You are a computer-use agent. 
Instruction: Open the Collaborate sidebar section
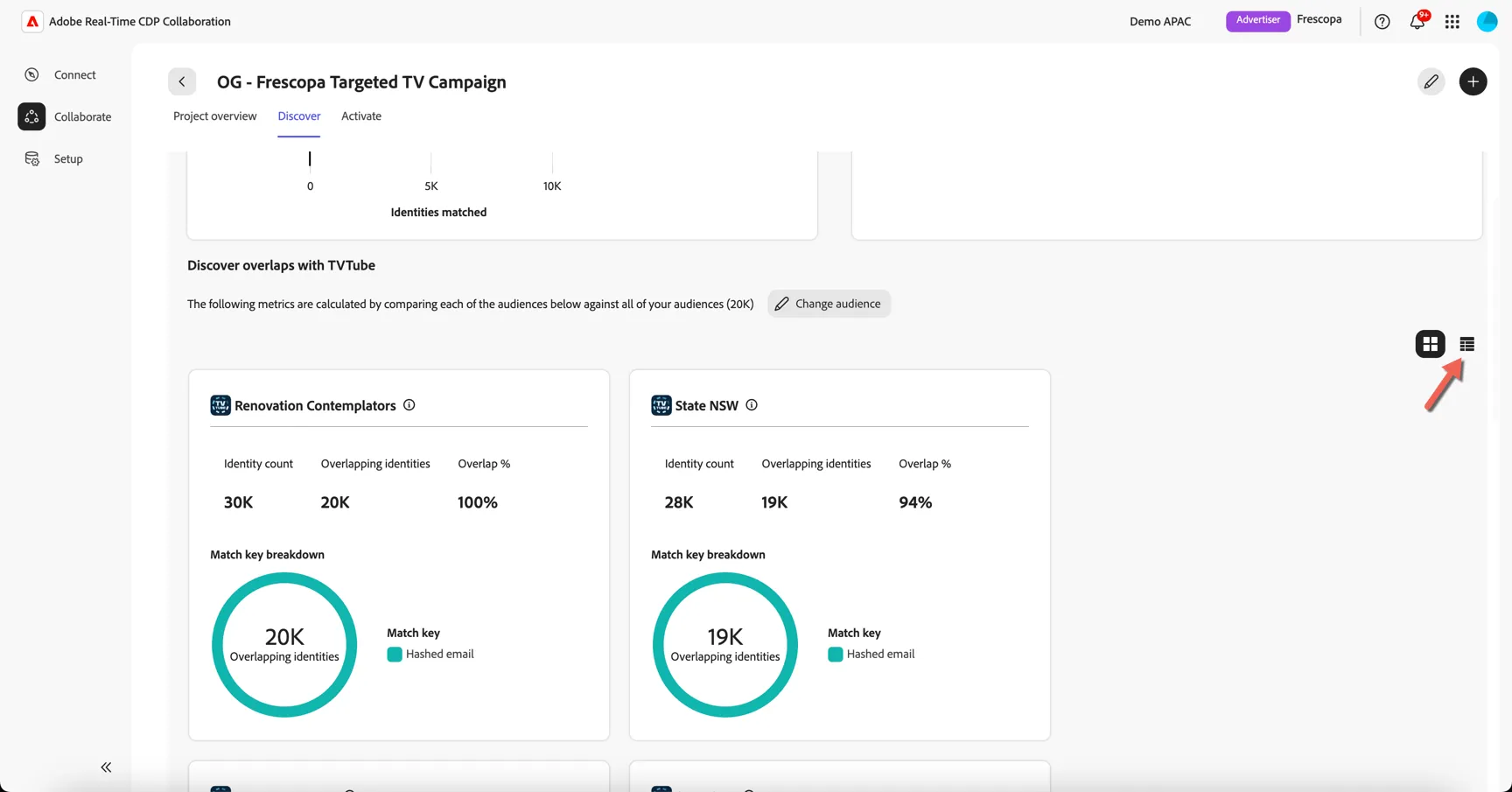click(x=65, y=116)
